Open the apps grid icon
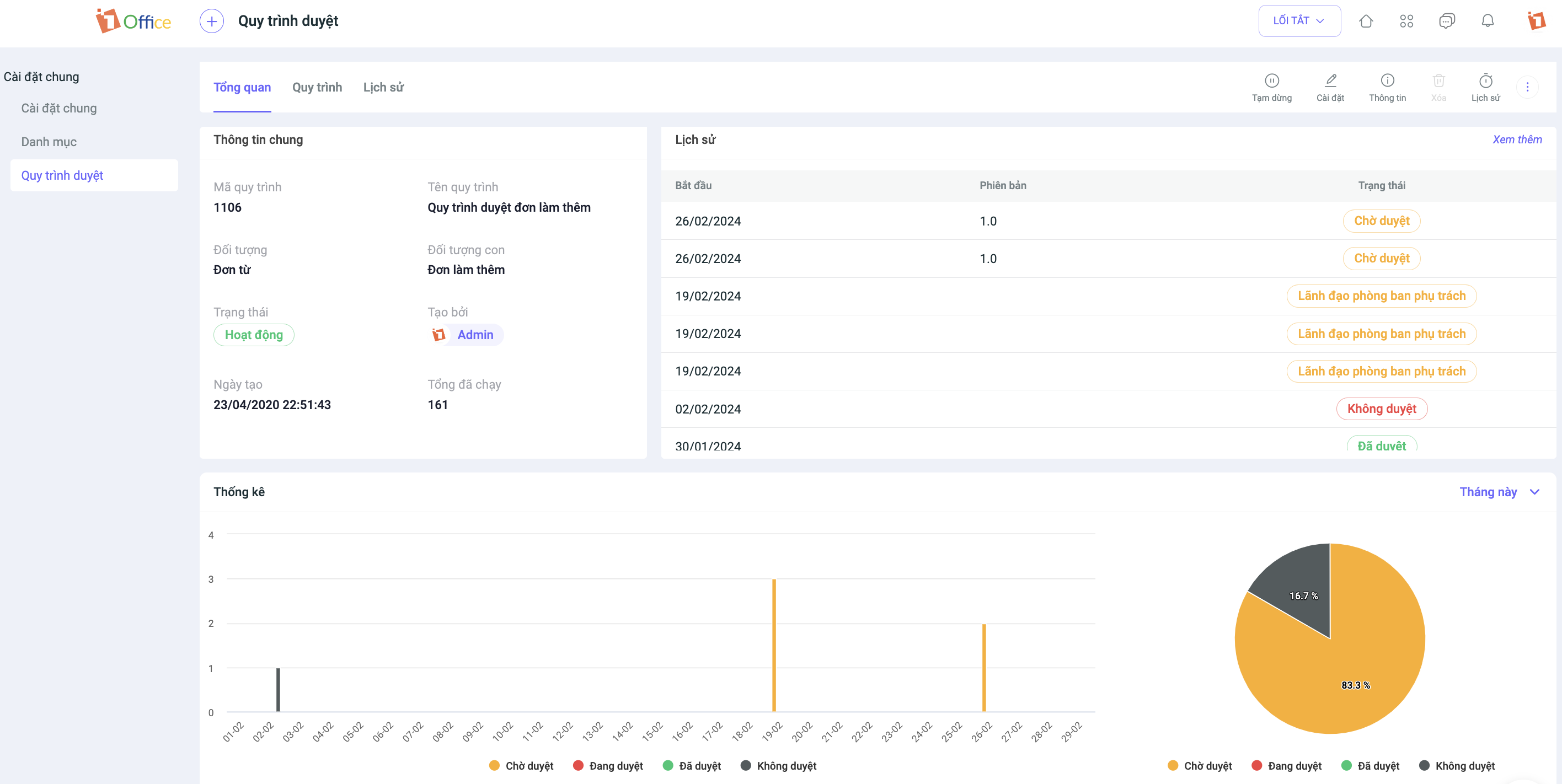The image size is (1562, 784). tap(1406, 21)
